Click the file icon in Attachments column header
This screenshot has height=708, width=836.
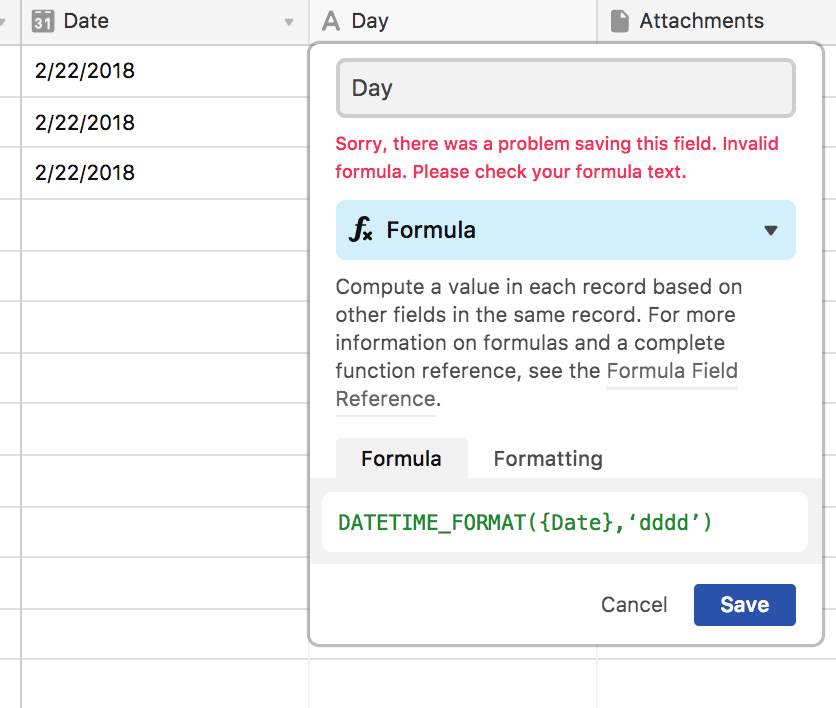tap(620, 21)
